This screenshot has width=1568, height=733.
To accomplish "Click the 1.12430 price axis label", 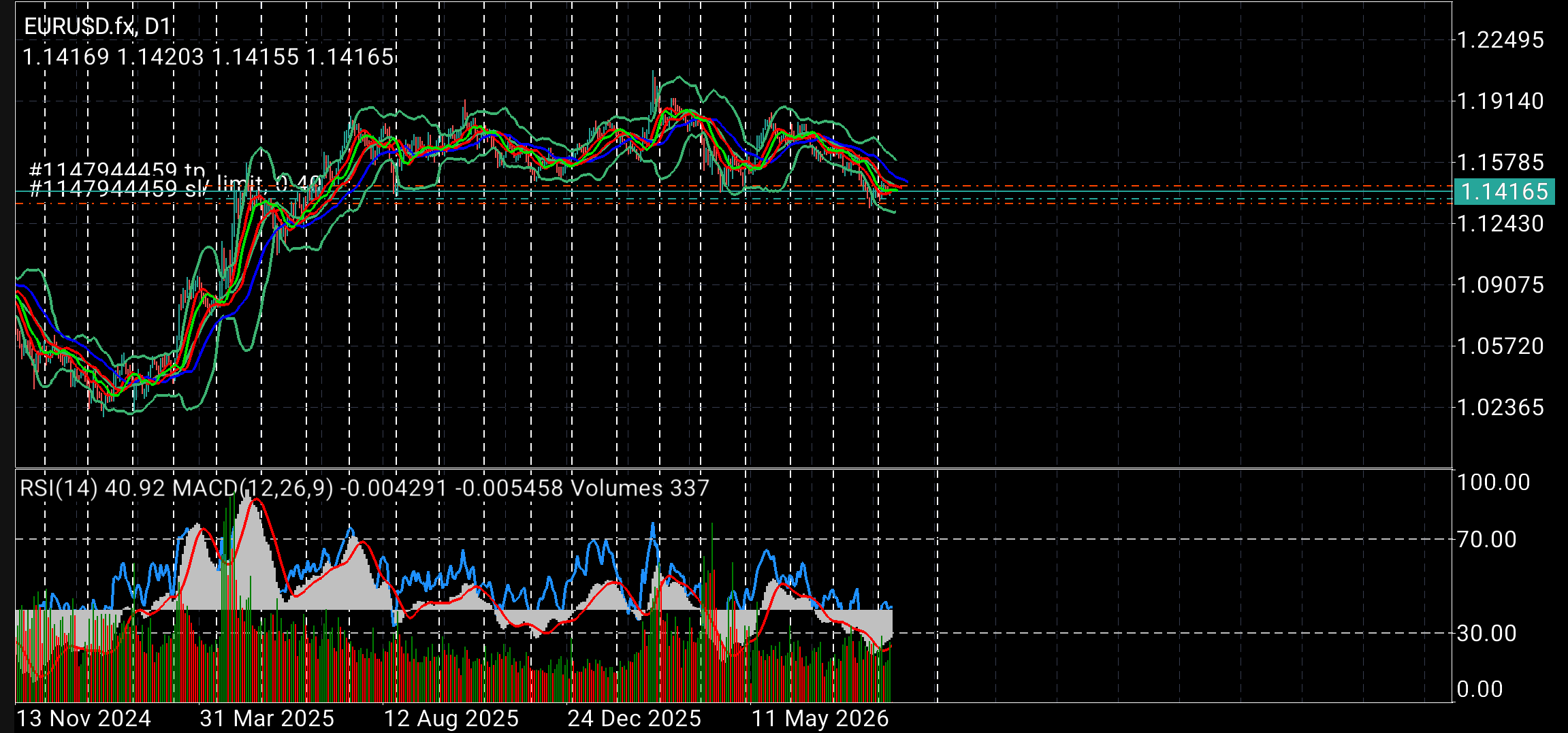I will point(1501,224).
